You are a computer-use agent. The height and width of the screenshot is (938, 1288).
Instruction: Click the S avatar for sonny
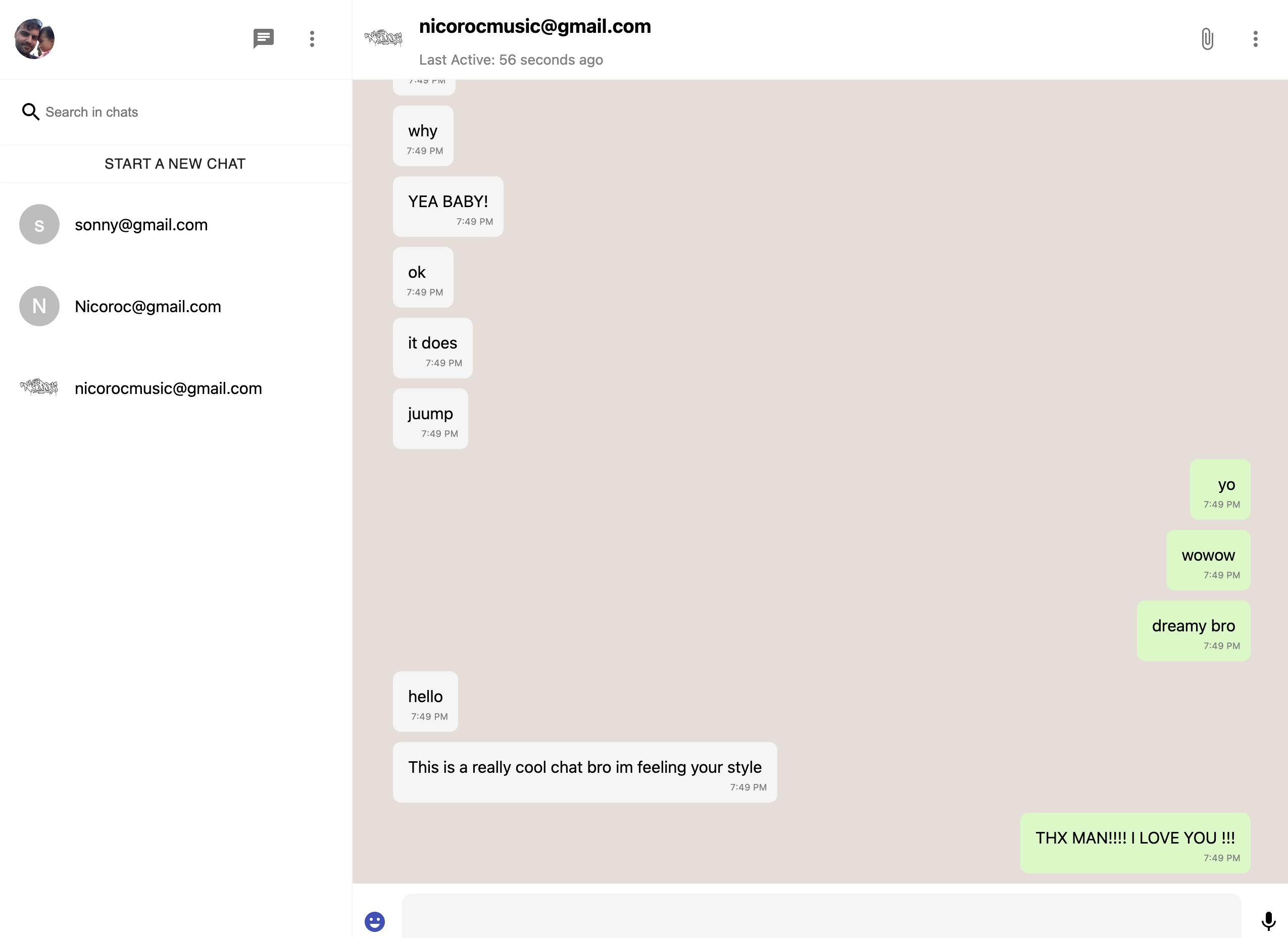coord(39,224)
